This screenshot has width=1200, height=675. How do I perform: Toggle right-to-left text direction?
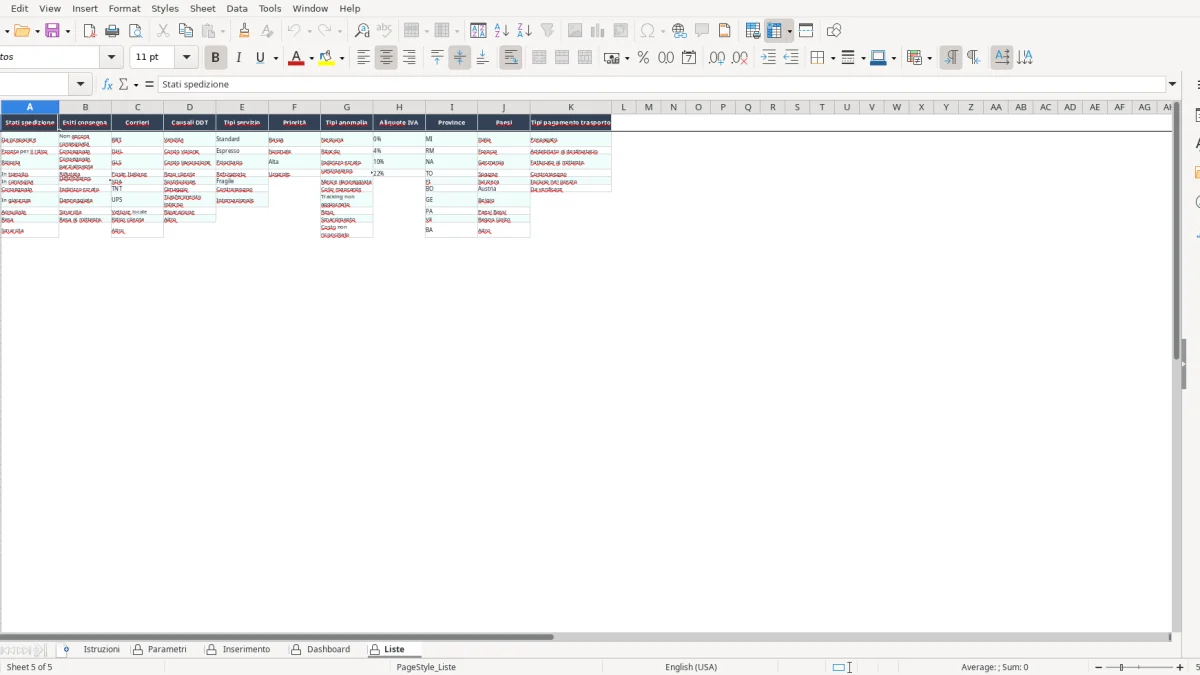pyautogui.click(x=973, y=58)
